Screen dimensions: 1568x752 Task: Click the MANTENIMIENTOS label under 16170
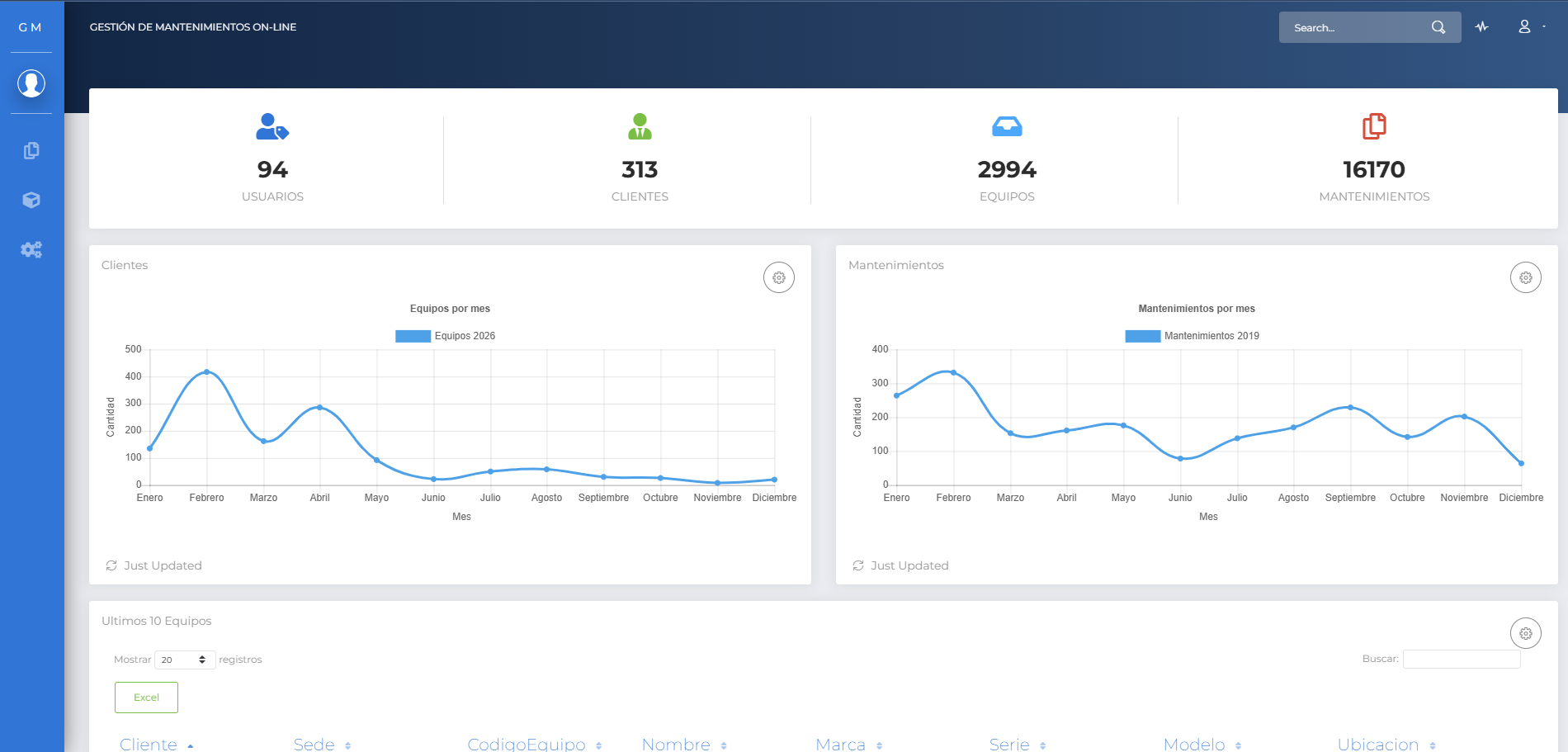point(1374,196)
